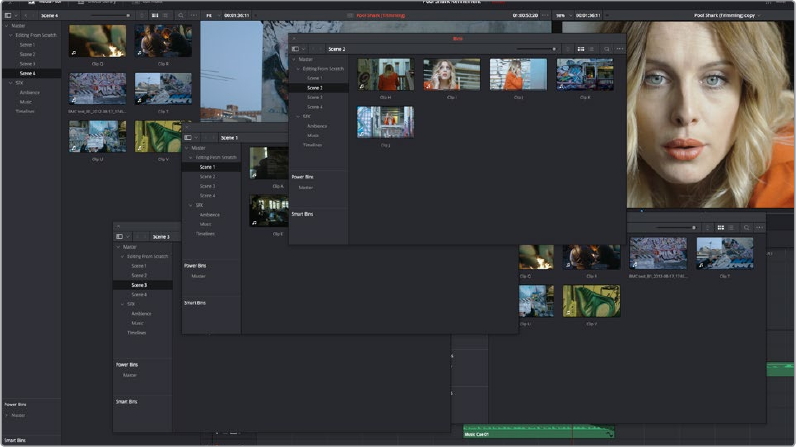
Task: Select Scene 1 bin in main Media Pool
Action: (27, 45)
